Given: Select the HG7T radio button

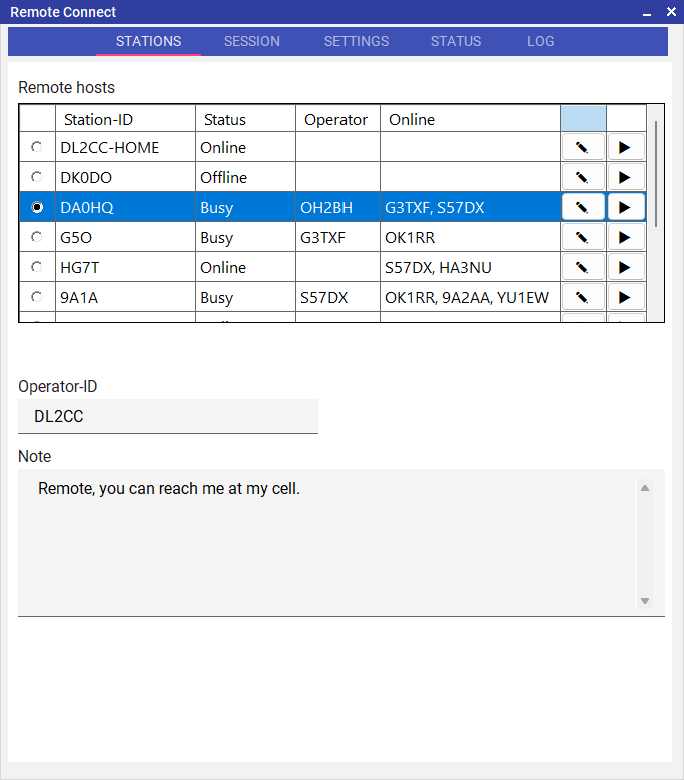Looking at the screenshot, I should pos(37,267).
